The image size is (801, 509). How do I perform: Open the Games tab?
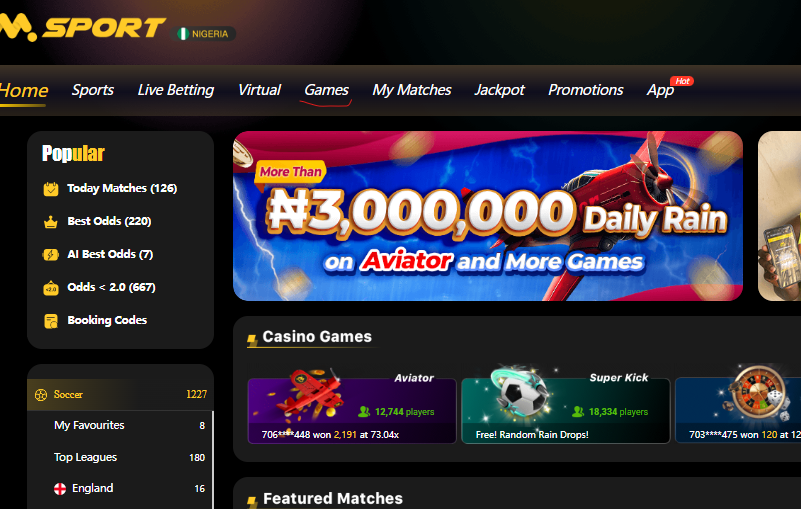tap(326, 90)
